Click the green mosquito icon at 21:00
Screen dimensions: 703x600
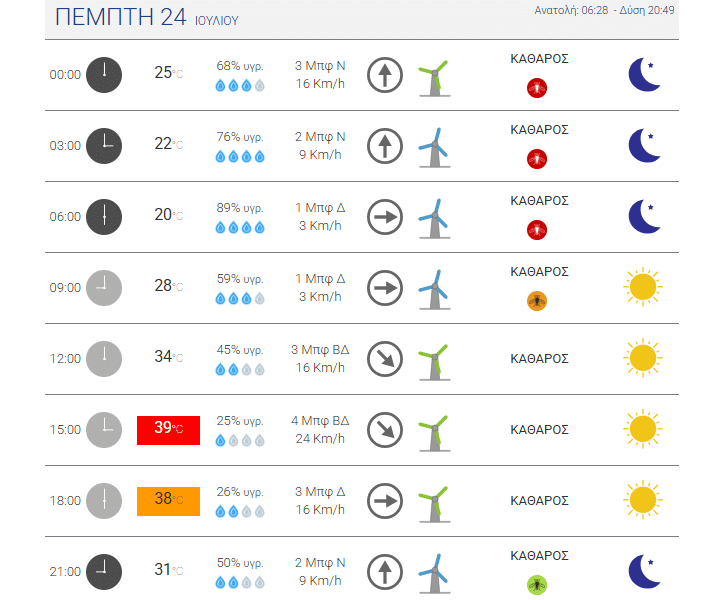537,585
